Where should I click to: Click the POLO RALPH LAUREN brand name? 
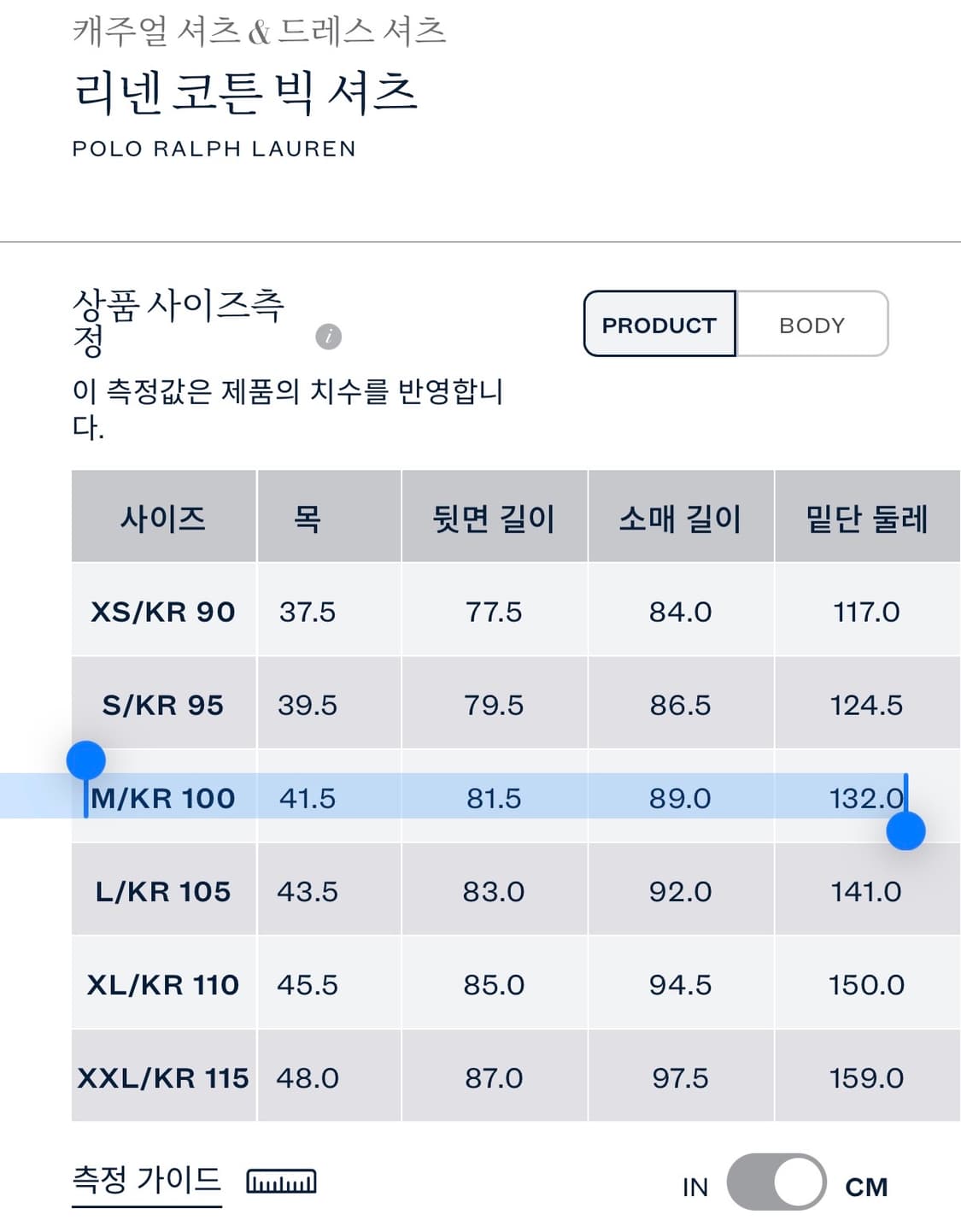[214, 149]
